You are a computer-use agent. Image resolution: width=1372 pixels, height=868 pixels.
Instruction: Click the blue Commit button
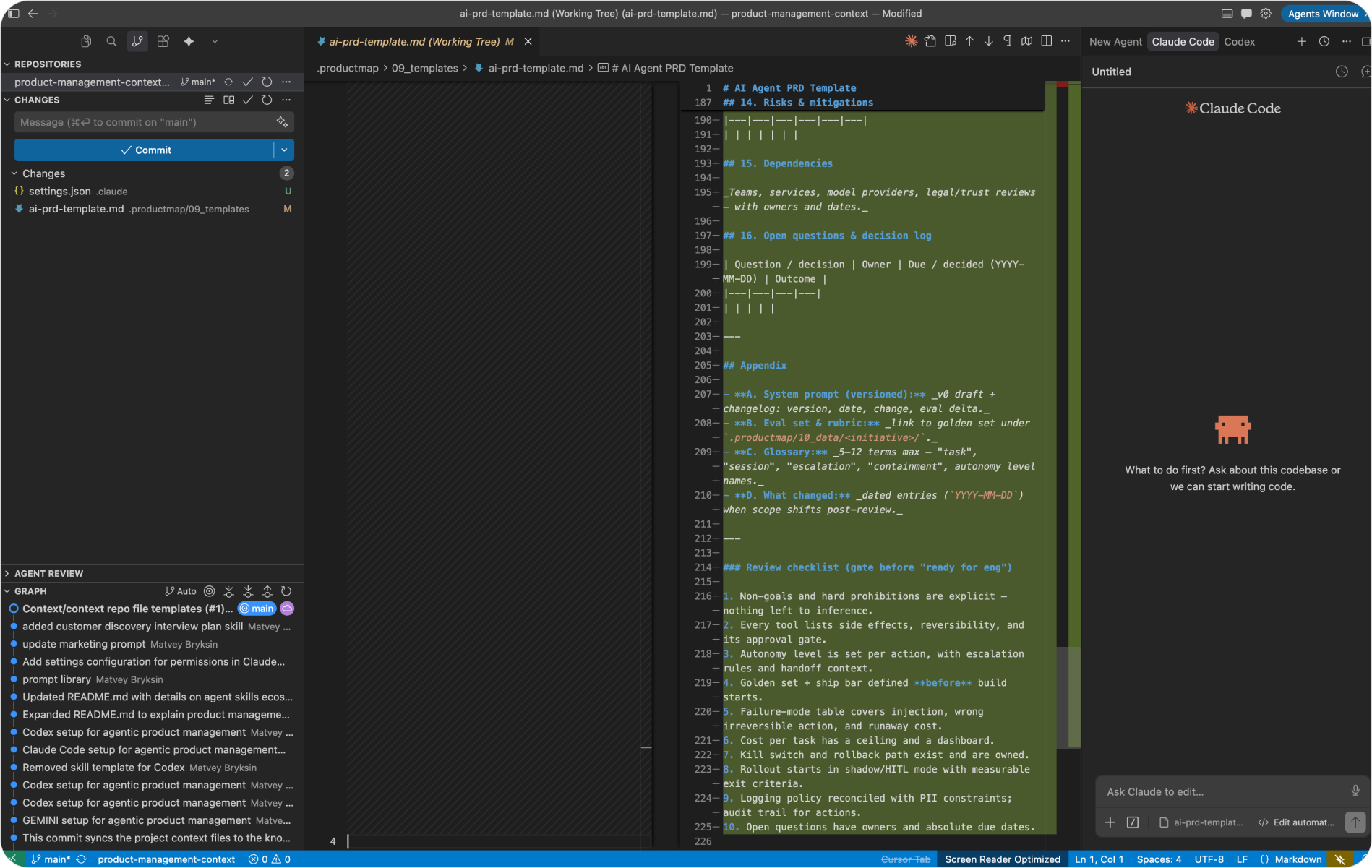point(145,150)
